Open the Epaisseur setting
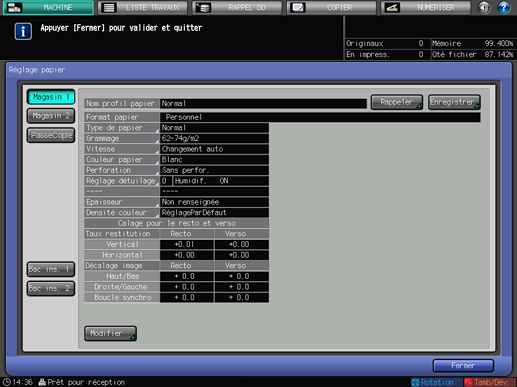Viewport: 517px width, 387px height. click(122, 202)
